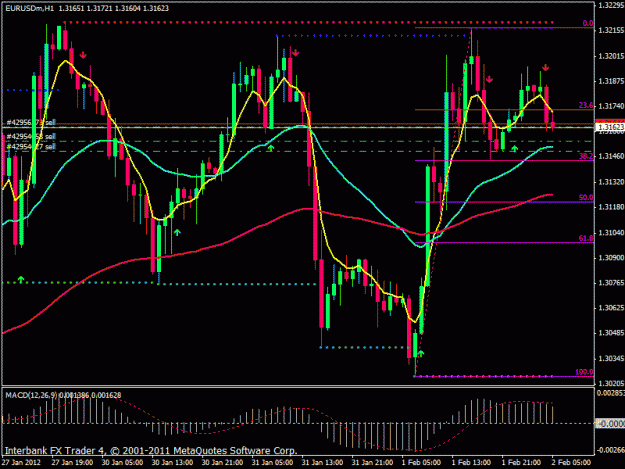Viewport: 625px width, 469px height.
Task: Select the red down arrow after the 1 Feb 13:00 high
Action: pos(489,79)
